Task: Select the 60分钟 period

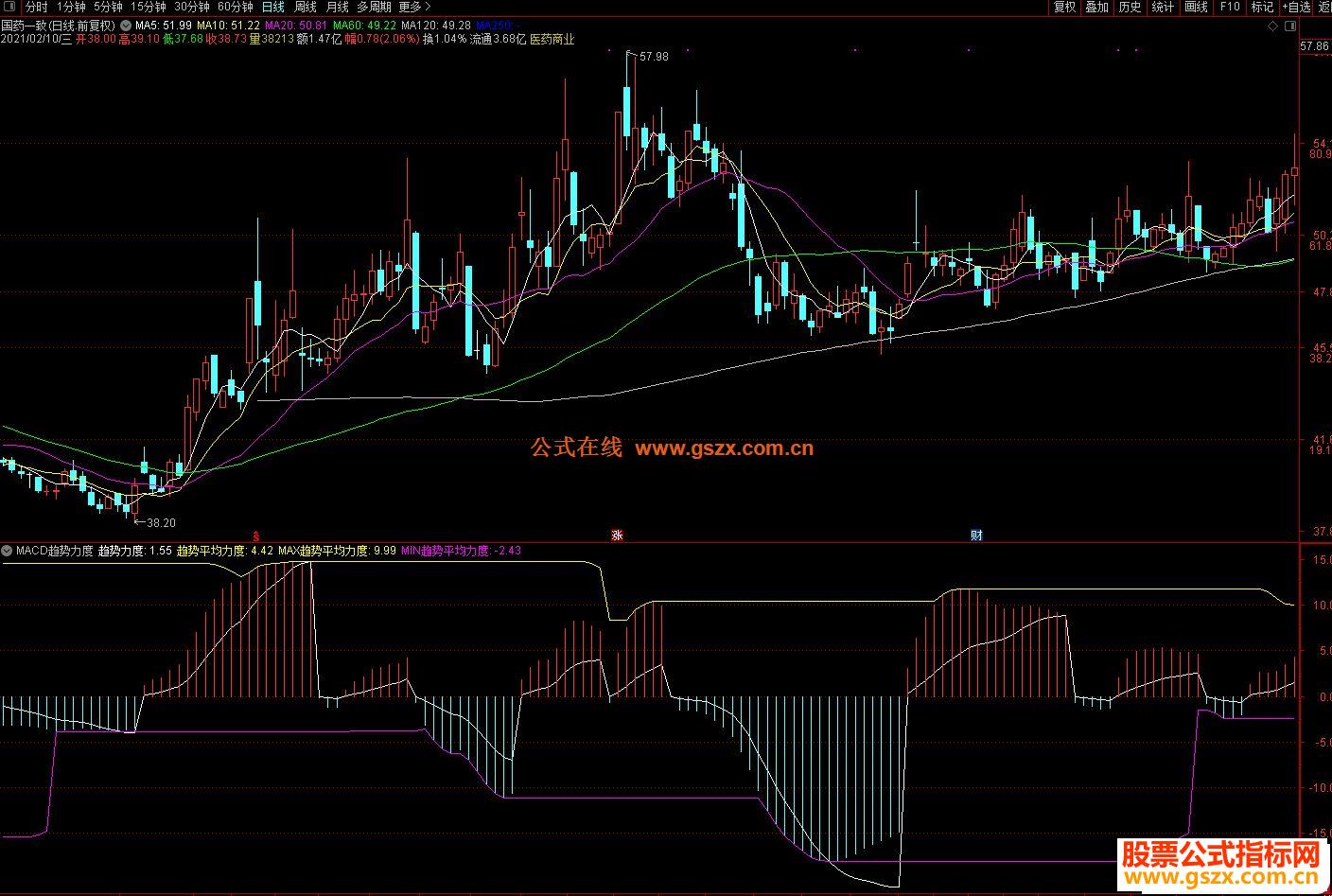Action: coord(236,7)
